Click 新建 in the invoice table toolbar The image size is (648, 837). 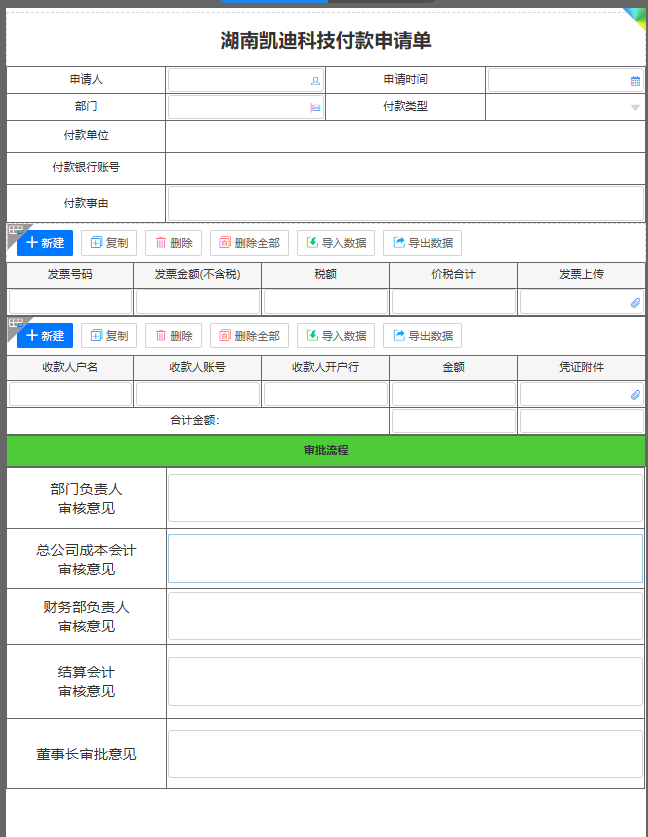pos(45,243)
